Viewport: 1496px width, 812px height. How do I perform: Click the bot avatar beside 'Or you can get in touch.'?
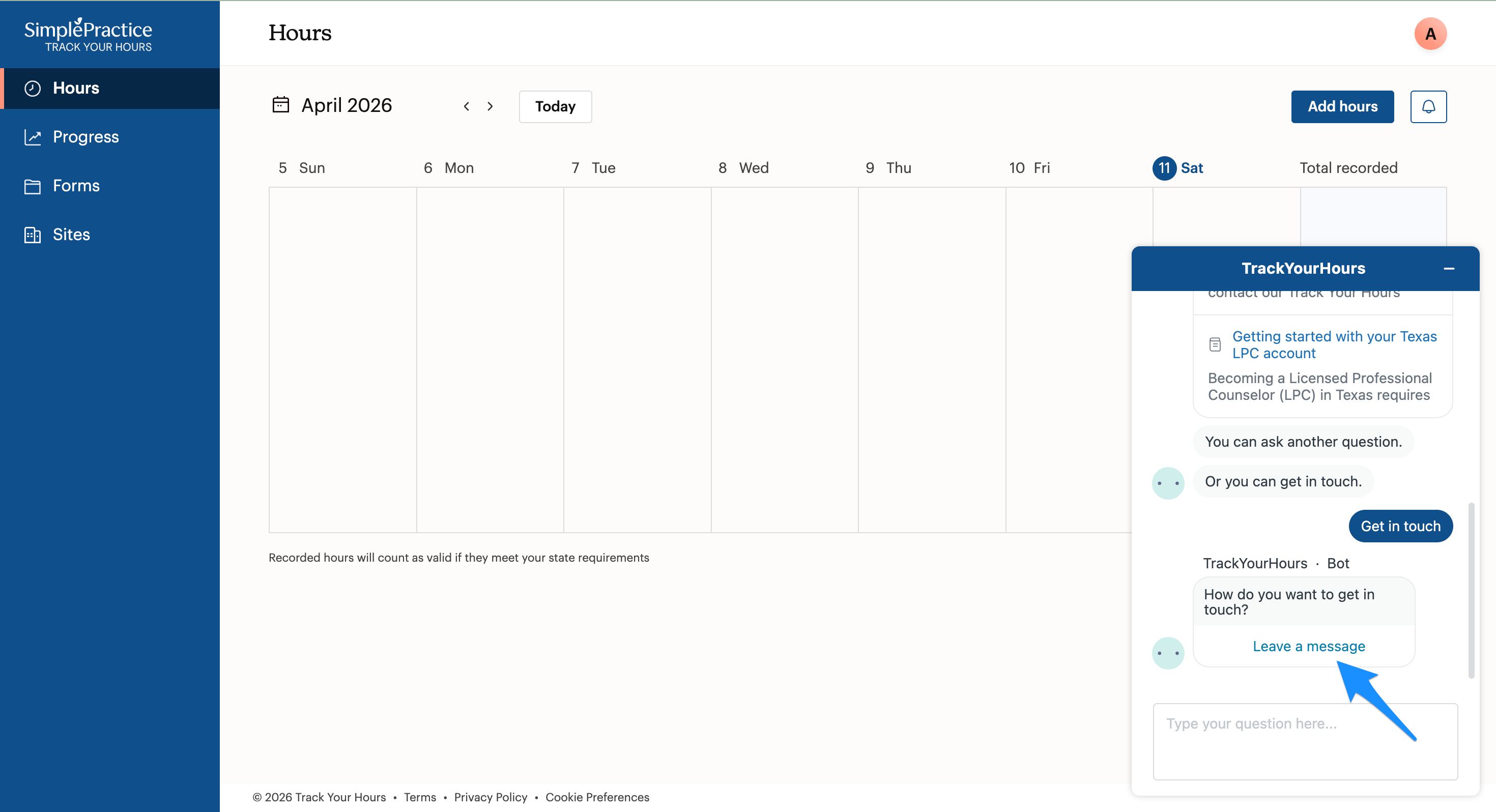(x=1168, y=483)
